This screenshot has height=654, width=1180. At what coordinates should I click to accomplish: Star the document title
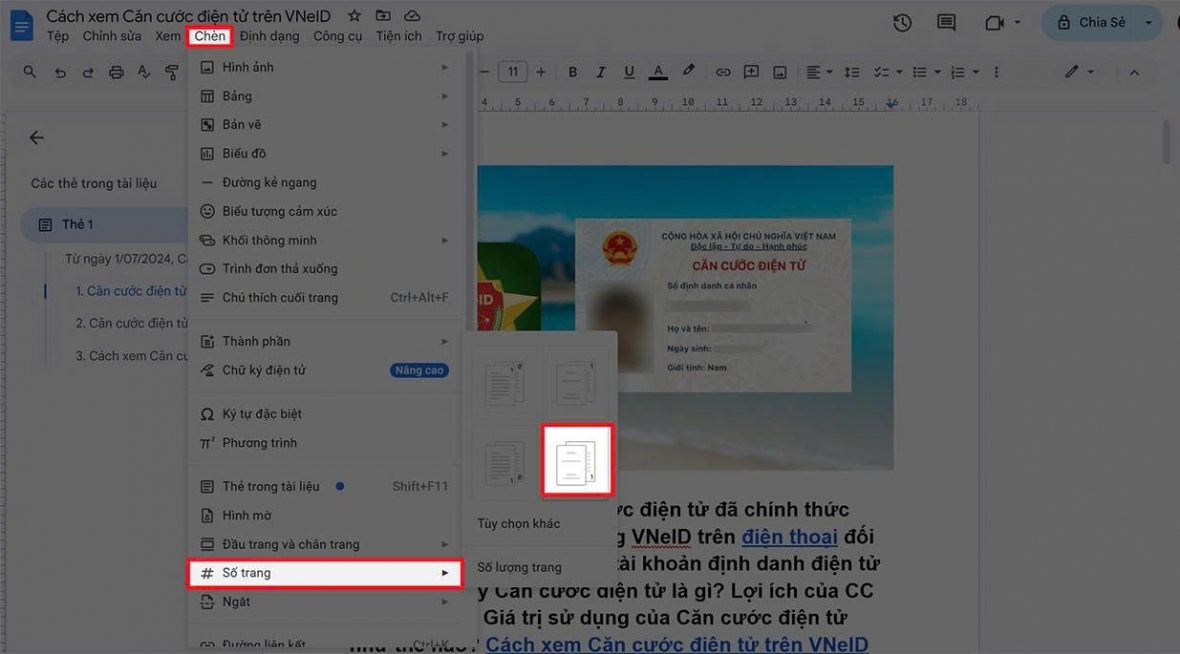[354, 15]
